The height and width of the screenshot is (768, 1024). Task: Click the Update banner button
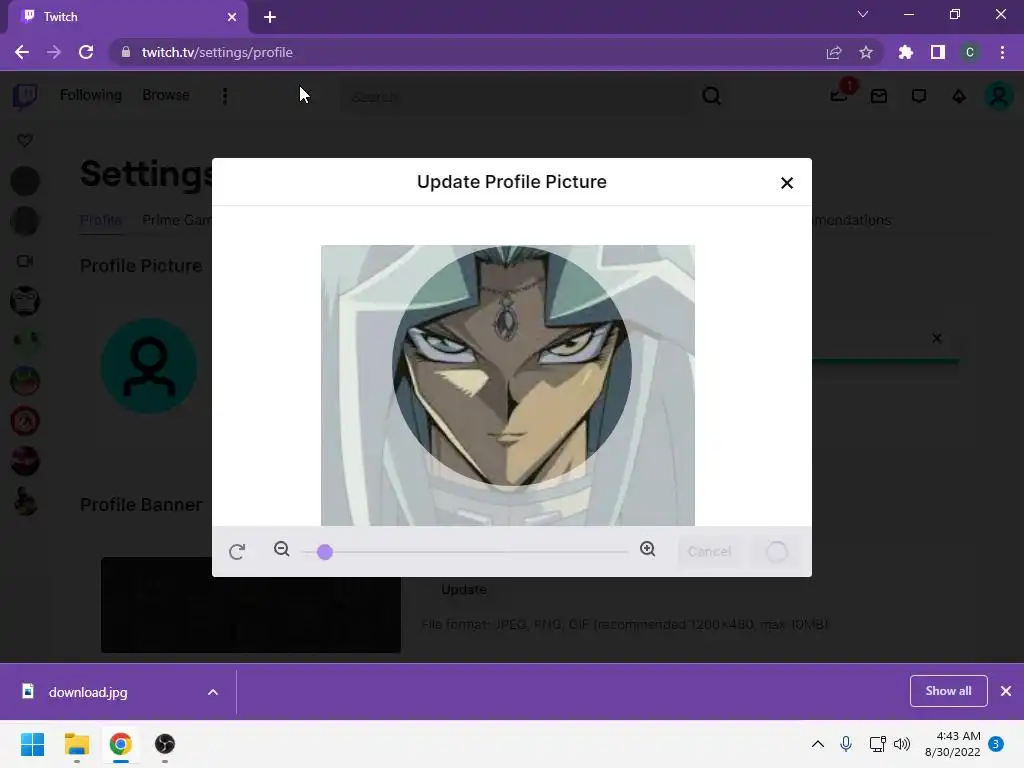[x=464, y=590]
